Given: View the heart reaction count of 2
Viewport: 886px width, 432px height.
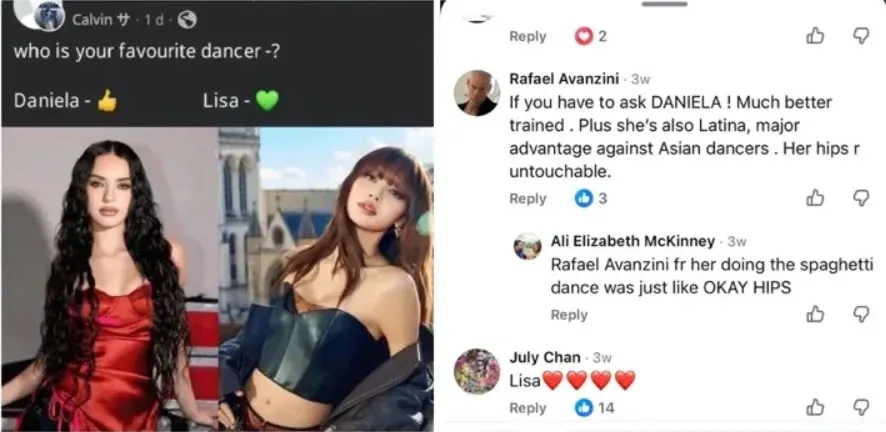Looking at the screenshot, I should [x=590, y=36].
